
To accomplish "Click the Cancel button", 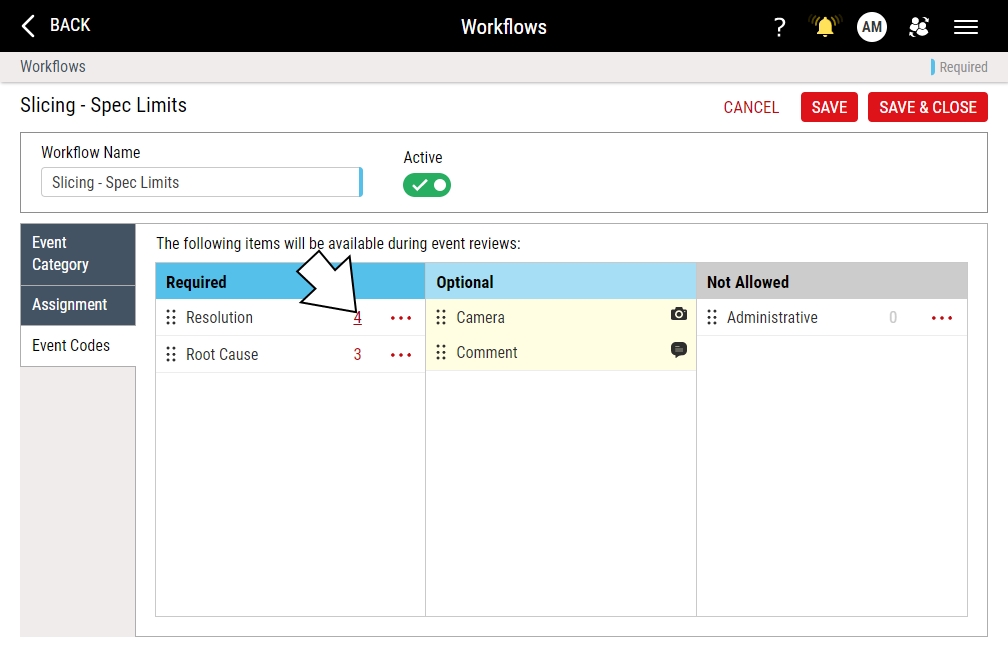I will click(751, 107).
